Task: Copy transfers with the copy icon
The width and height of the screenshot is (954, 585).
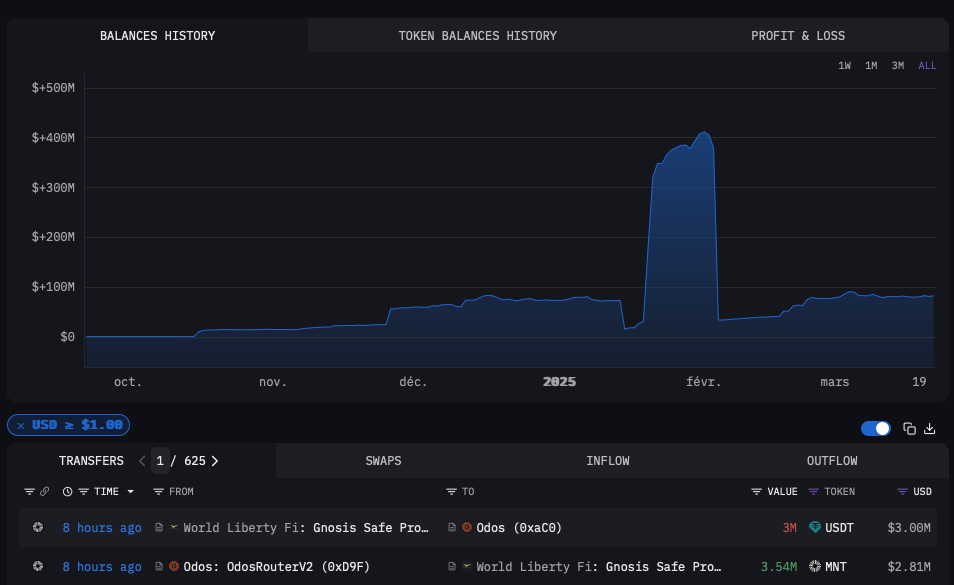Action: 910,429
